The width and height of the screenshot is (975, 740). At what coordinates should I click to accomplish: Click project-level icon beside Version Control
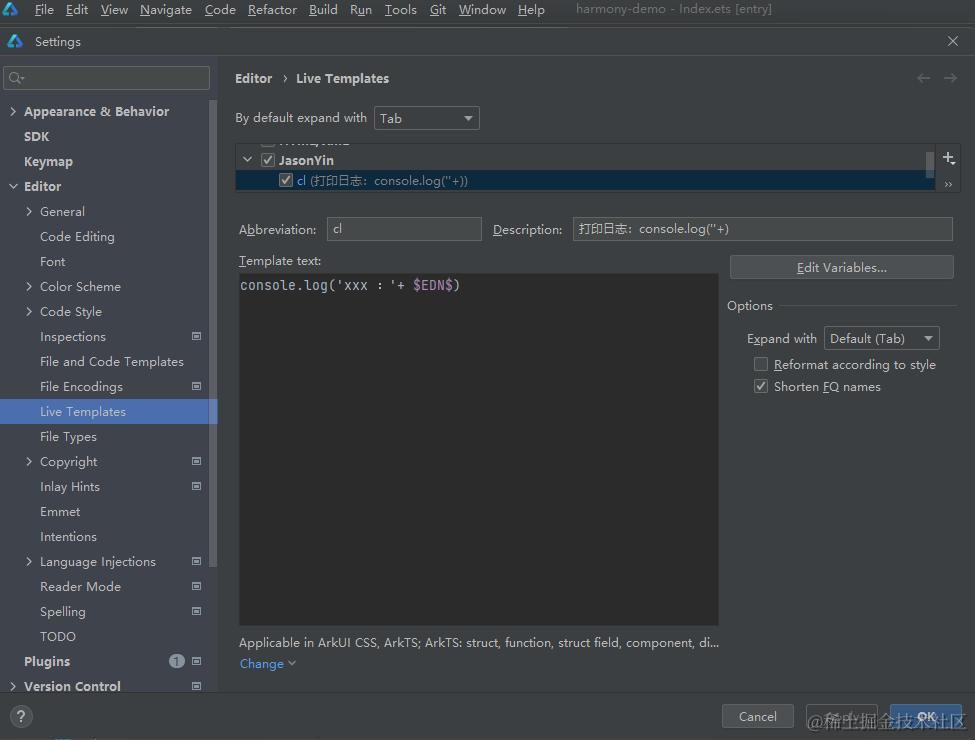196,686
